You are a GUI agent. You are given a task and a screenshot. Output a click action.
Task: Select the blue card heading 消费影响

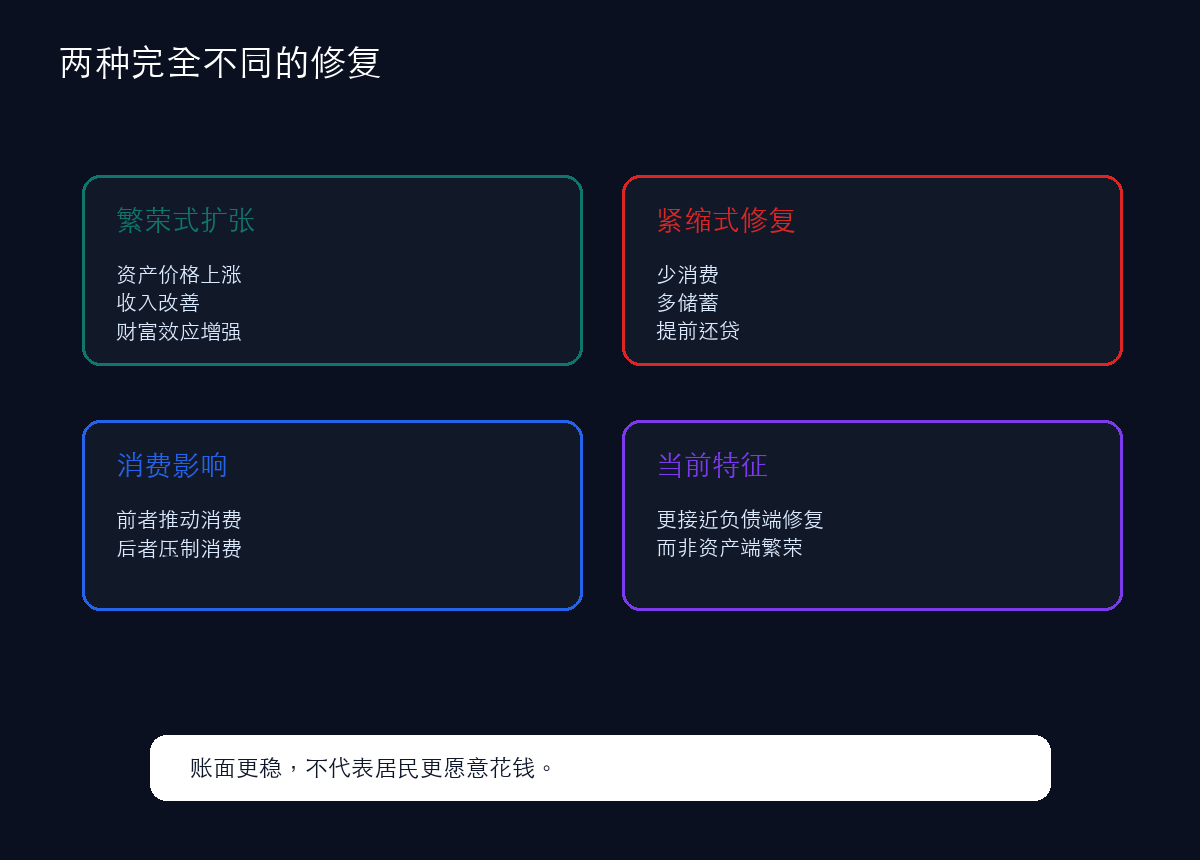(172, 465)
